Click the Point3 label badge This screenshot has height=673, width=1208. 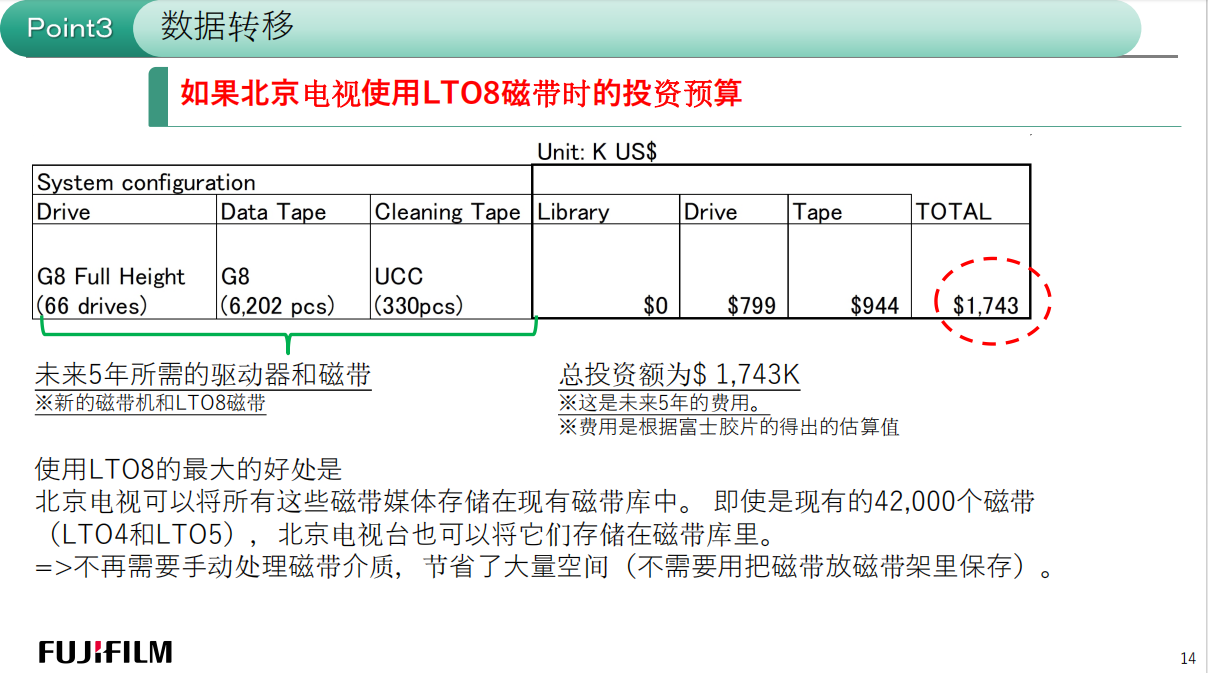point(70,28)
